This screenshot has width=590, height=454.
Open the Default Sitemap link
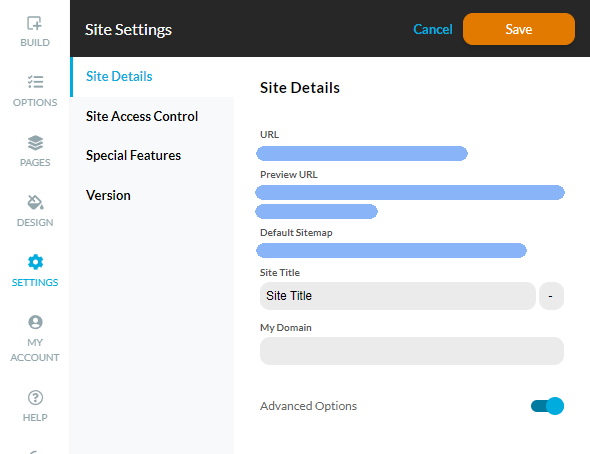click(391, 251)
